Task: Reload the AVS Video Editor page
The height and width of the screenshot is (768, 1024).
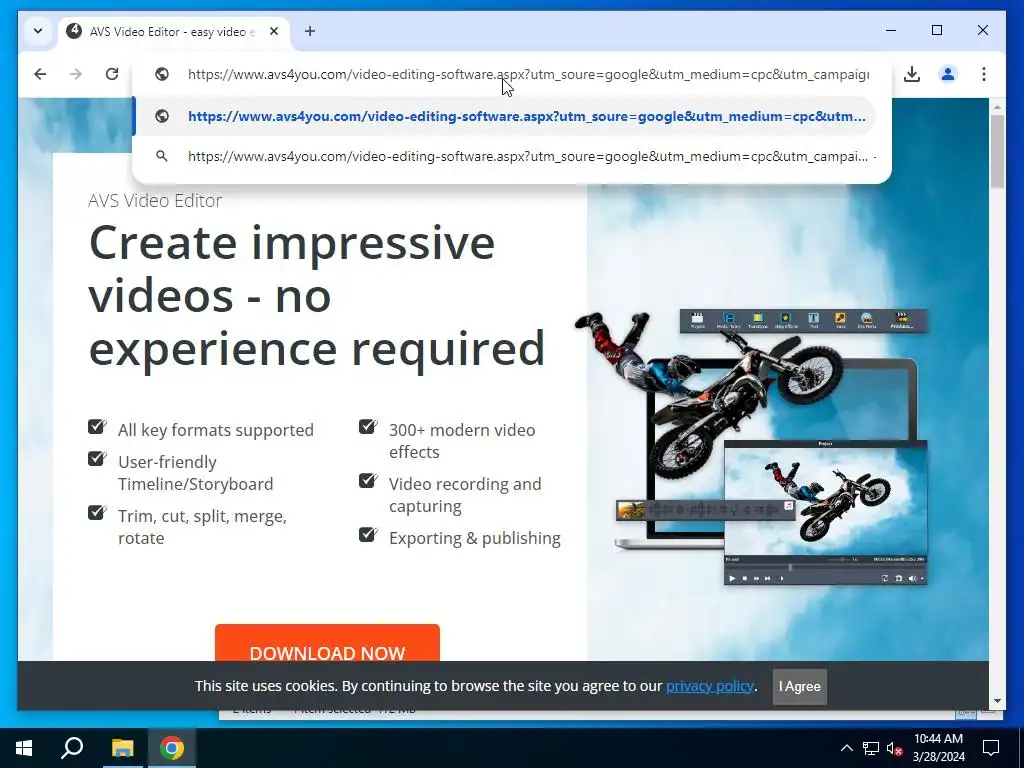Action: pyautogui.click(x=112, y=74)
